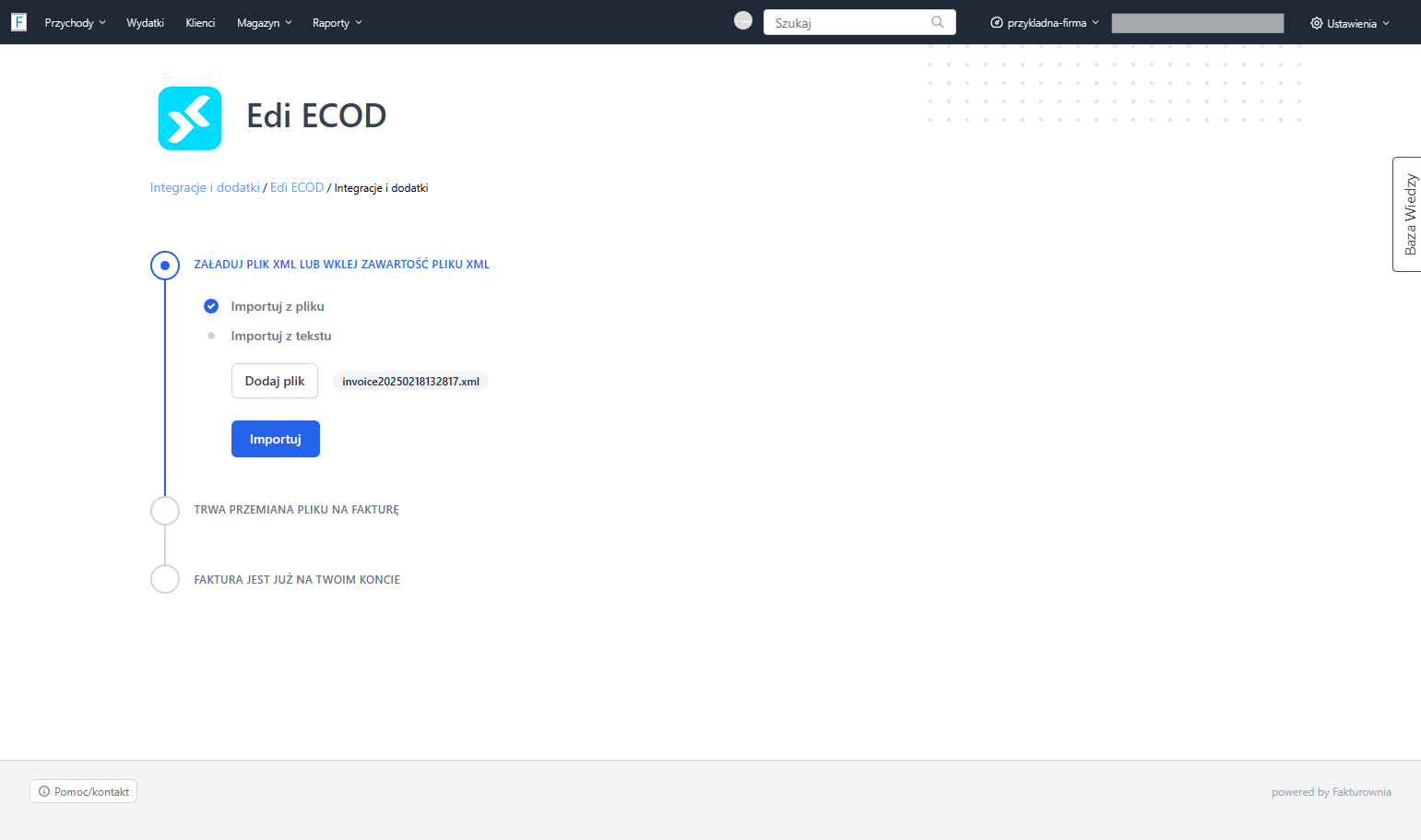Click the search magnifier icon
1421x840 pixels.
pos(938,22)
